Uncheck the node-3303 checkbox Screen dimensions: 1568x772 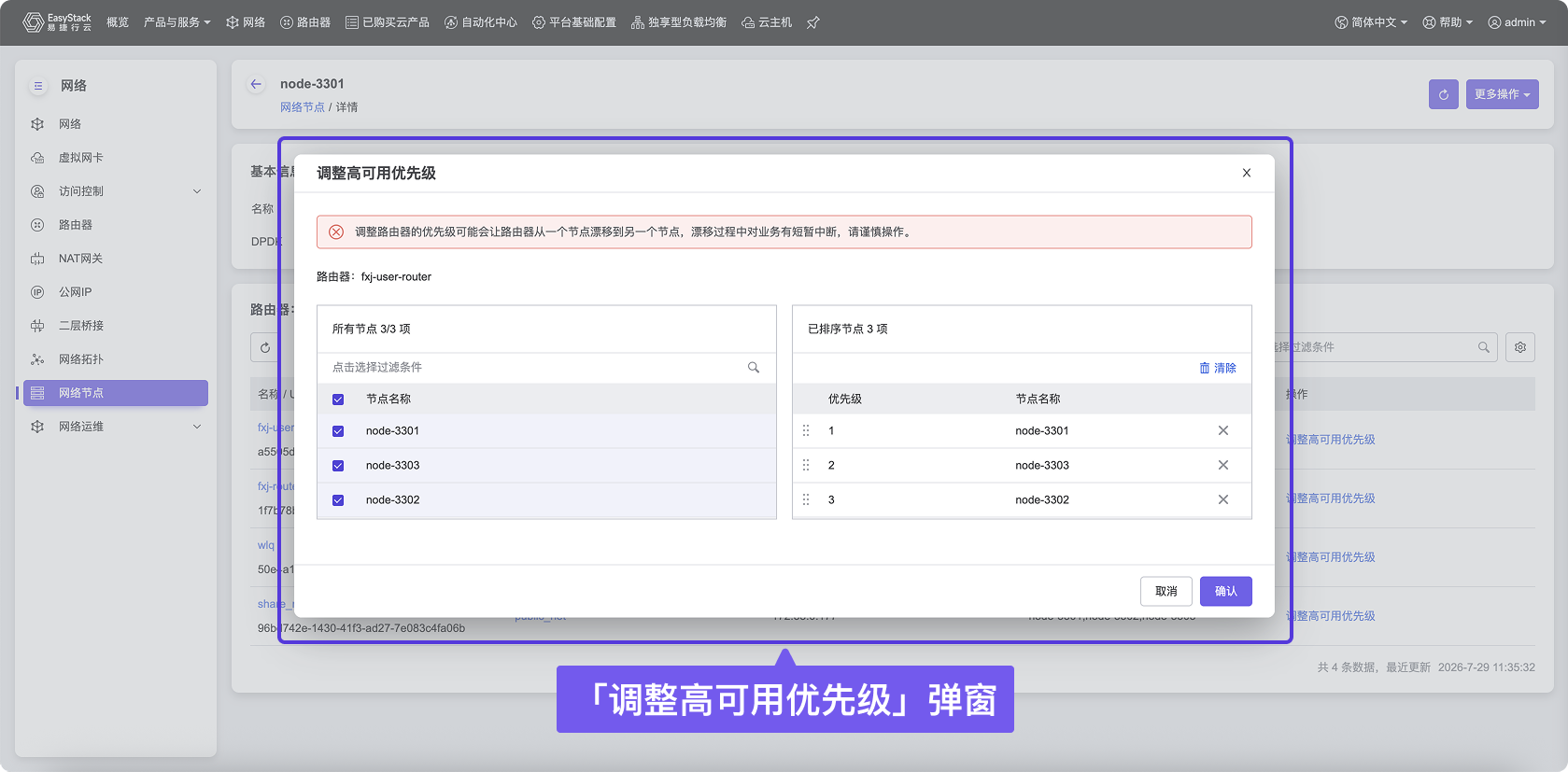[338, 466]
